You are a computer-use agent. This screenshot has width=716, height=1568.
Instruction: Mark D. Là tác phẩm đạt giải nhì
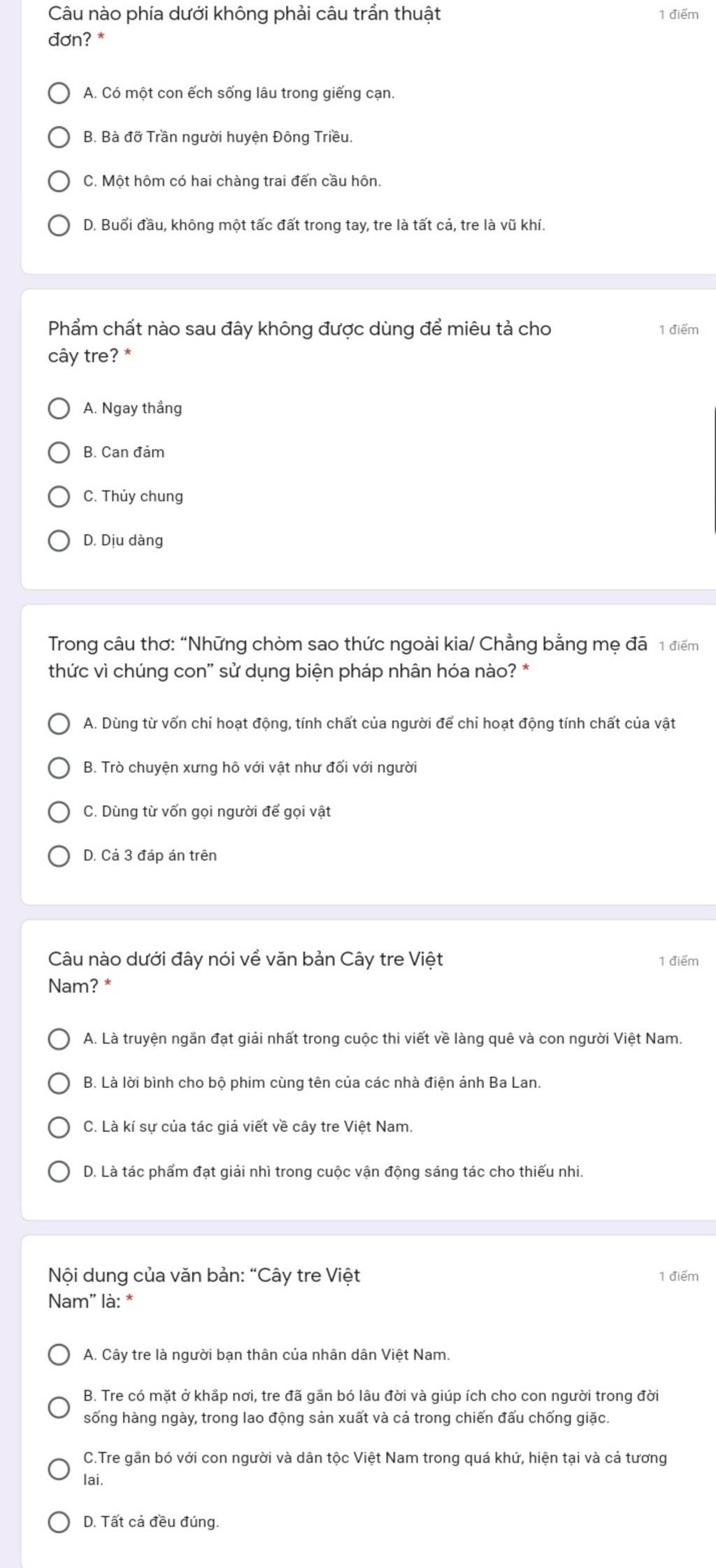[x=59, y=1171]
